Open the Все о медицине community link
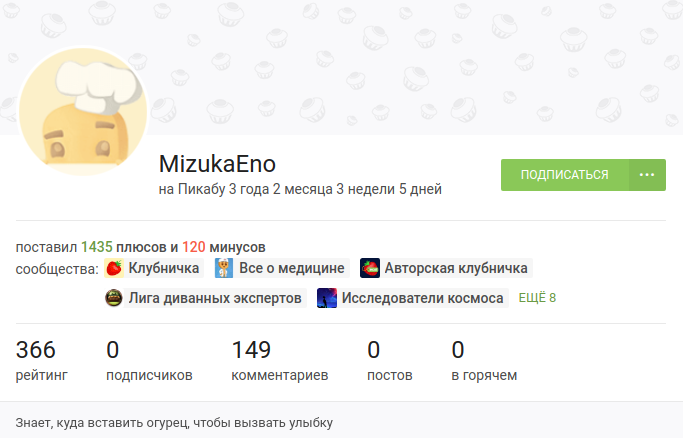 click(292, 268)
